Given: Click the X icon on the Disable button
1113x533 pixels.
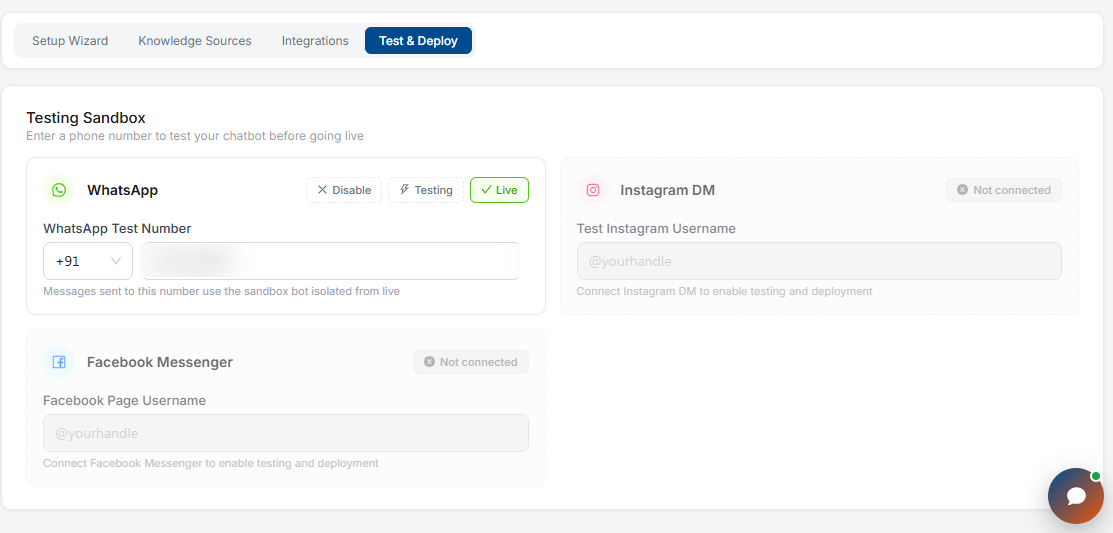Looking at the screenshot, I should 322,190.
